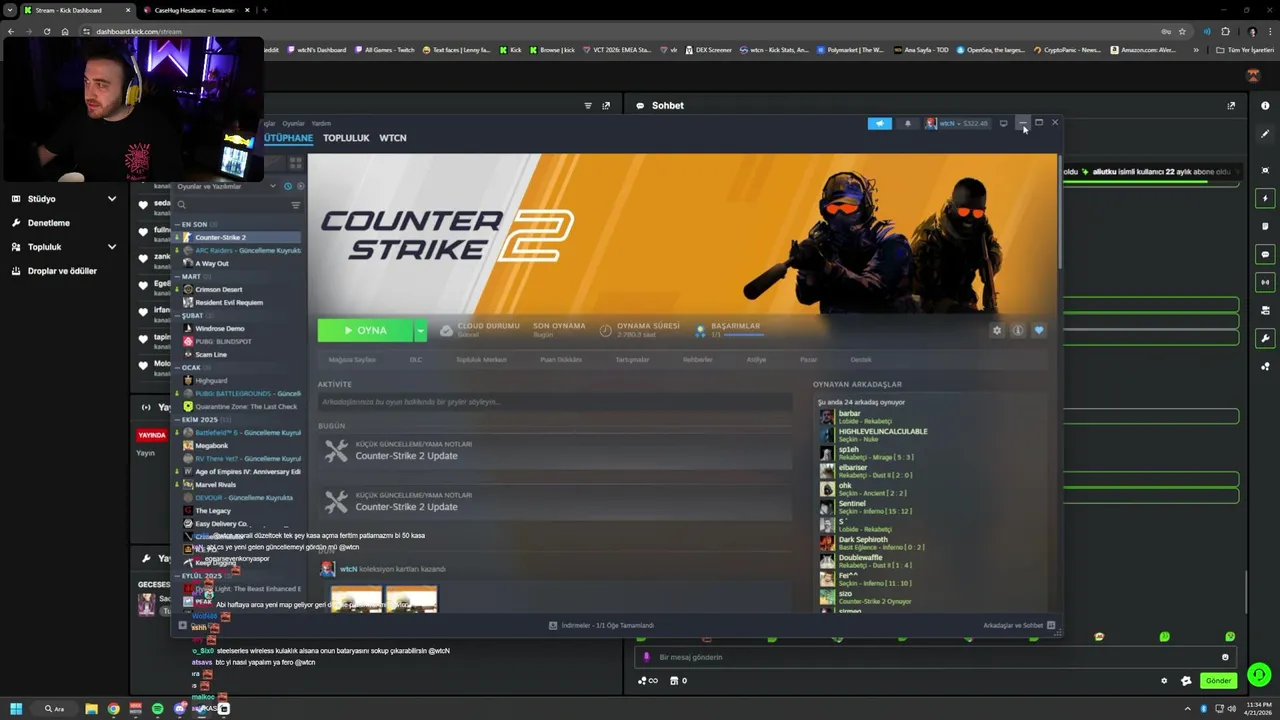Screen dimensions: 1280x720
Task: Collapse the MART category
Action: click(191, 276)
